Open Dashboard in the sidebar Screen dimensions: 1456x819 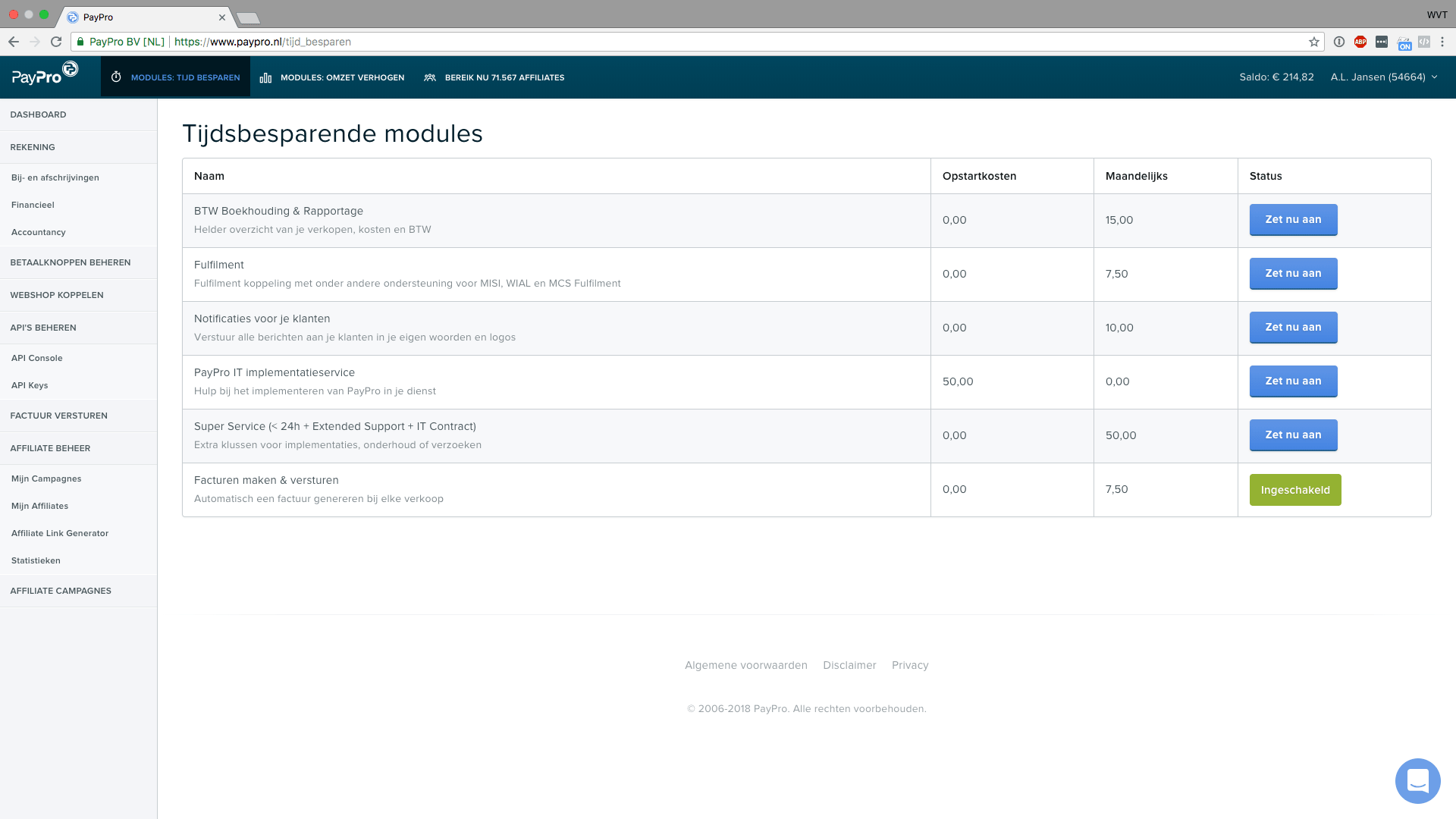(x=78, y=115)
